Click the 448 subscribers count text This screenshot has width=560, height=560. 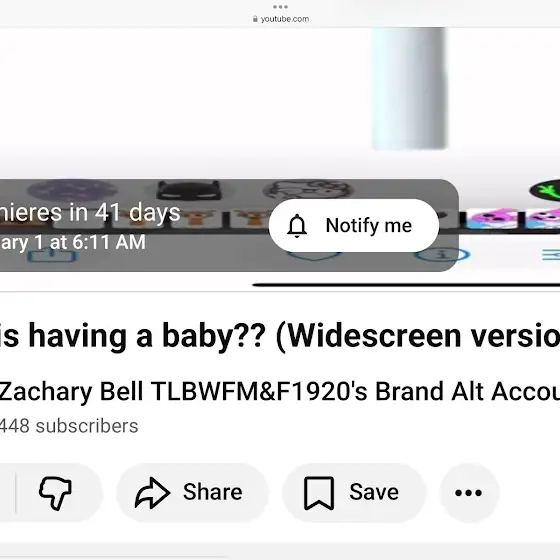pyautogui.click(x=69, y=426)
